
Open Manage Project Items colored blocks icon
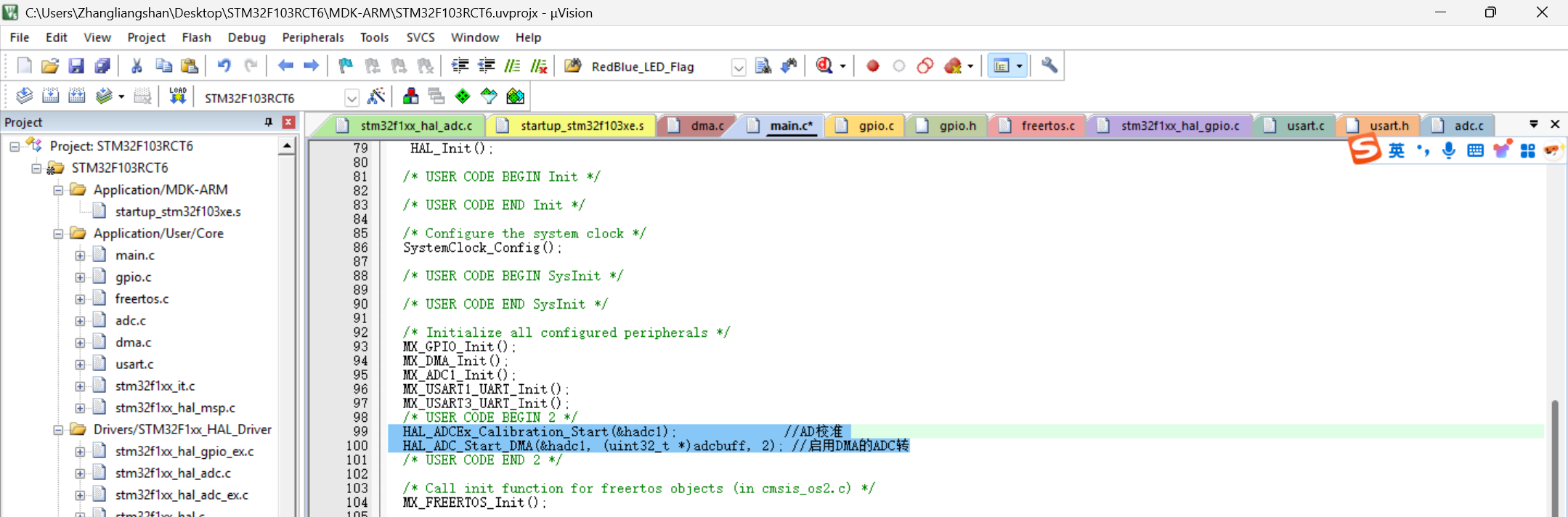point(410,96)
